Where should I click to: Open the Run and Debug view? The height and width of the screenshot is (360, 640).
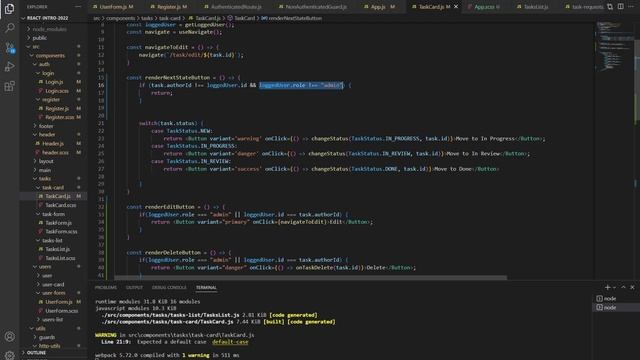click(x=9, y=67)
